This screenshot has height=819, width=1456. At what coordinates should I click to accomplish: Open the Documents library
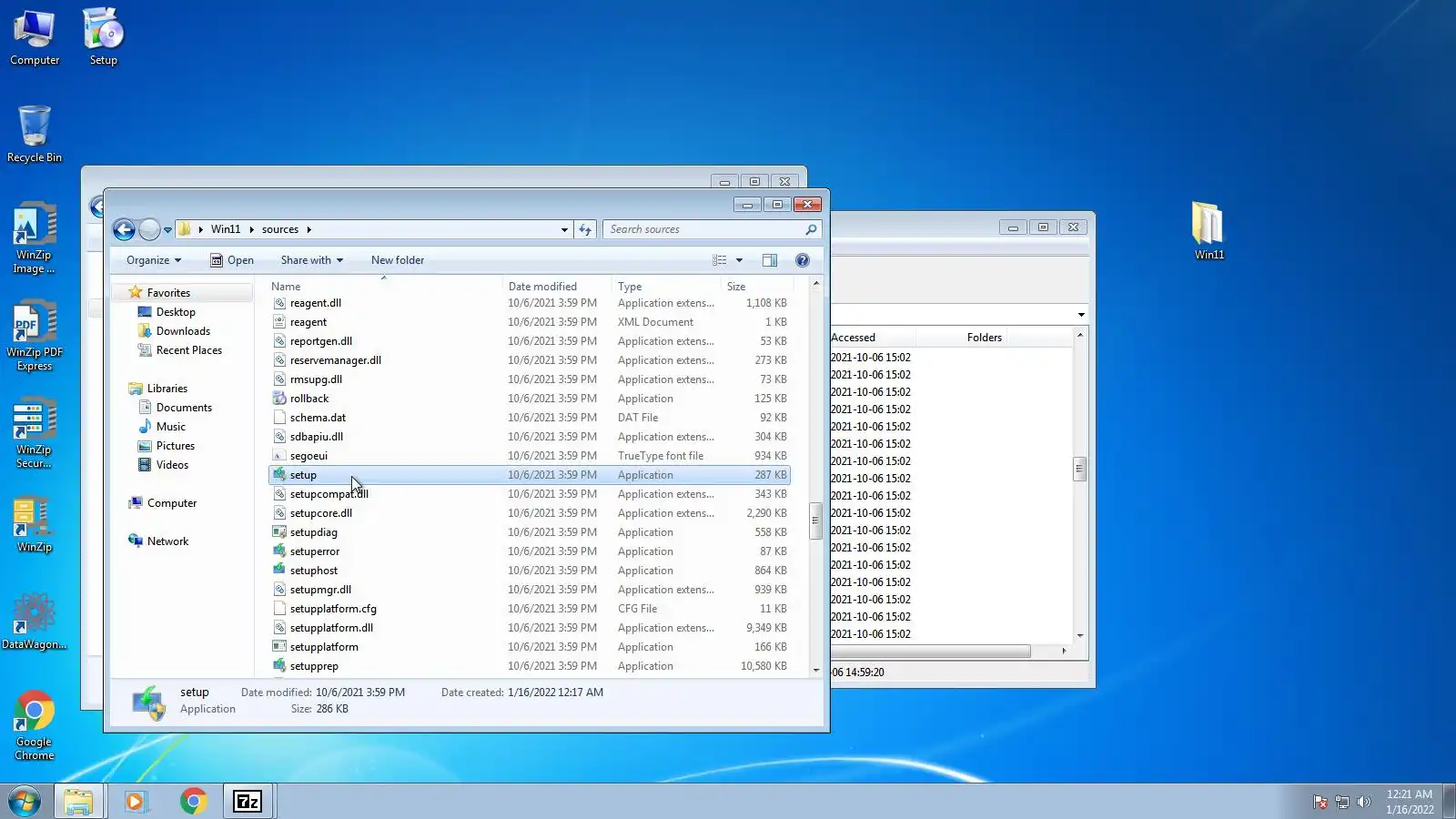click(184, 408)
